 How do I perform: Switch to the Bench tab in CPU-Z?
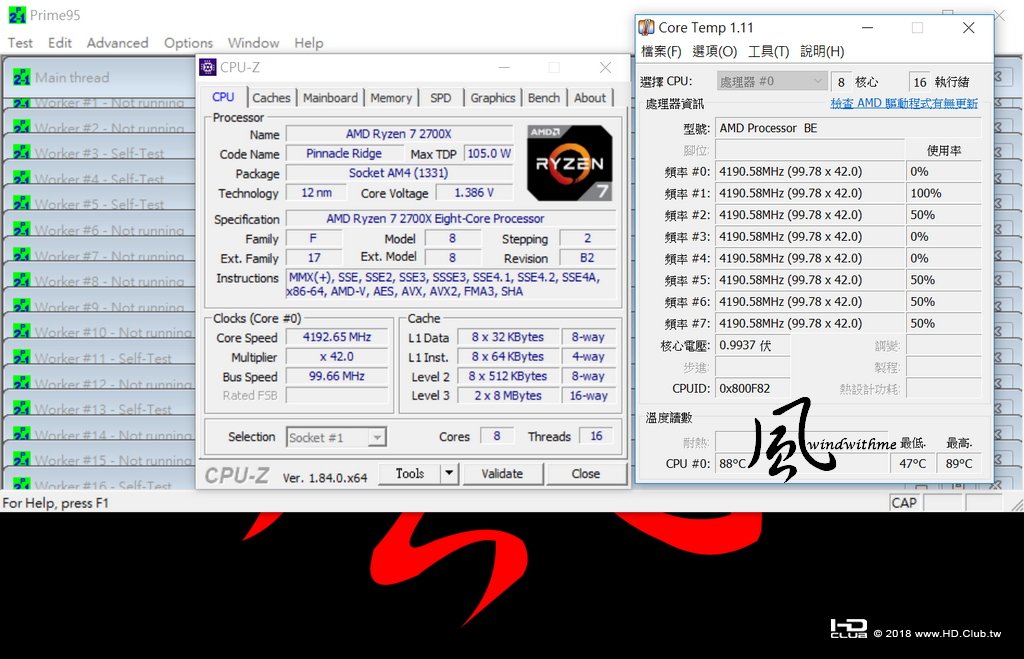(543, 98)
